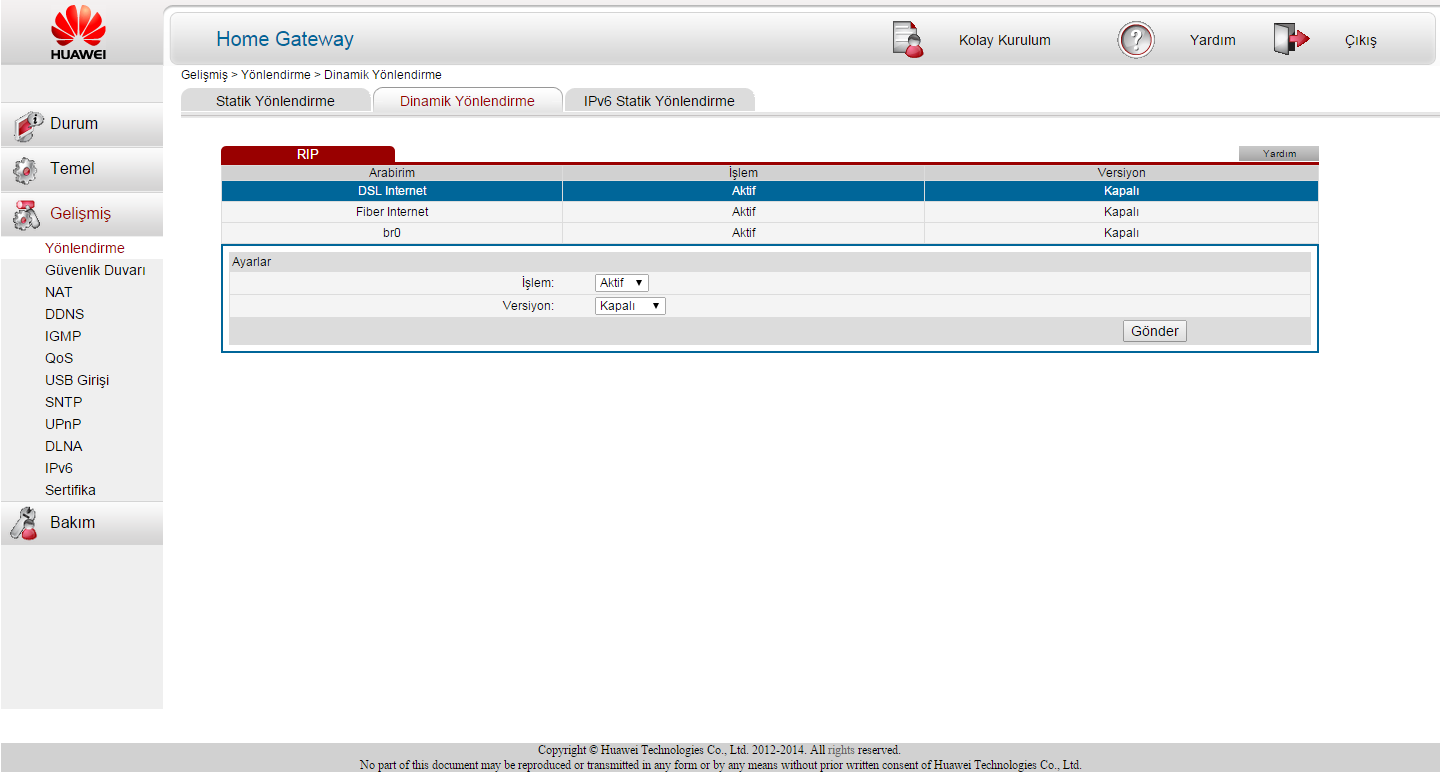
Task: Click the Yardım text link in header
Action: (1212, 41)
